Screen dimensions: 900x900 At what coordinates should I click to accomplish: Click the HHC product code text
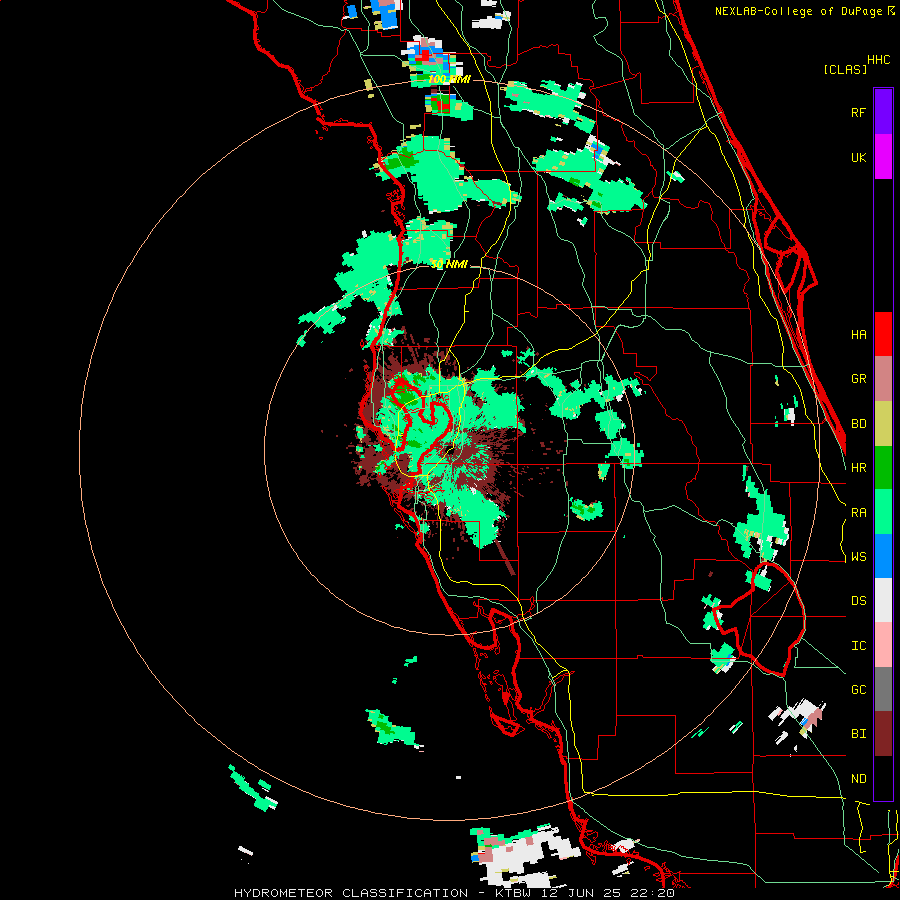click(x=879, y=60)
